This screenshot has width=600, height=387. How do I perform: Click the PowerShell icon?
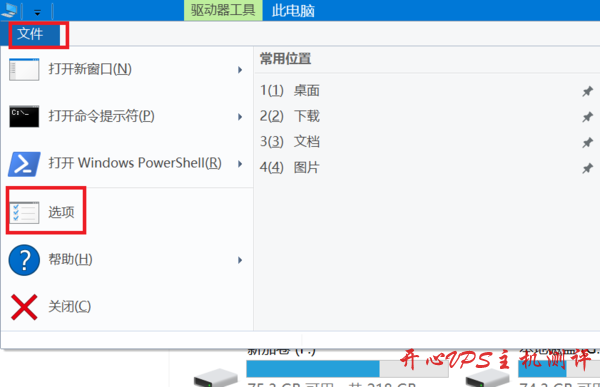click(24, 164)
